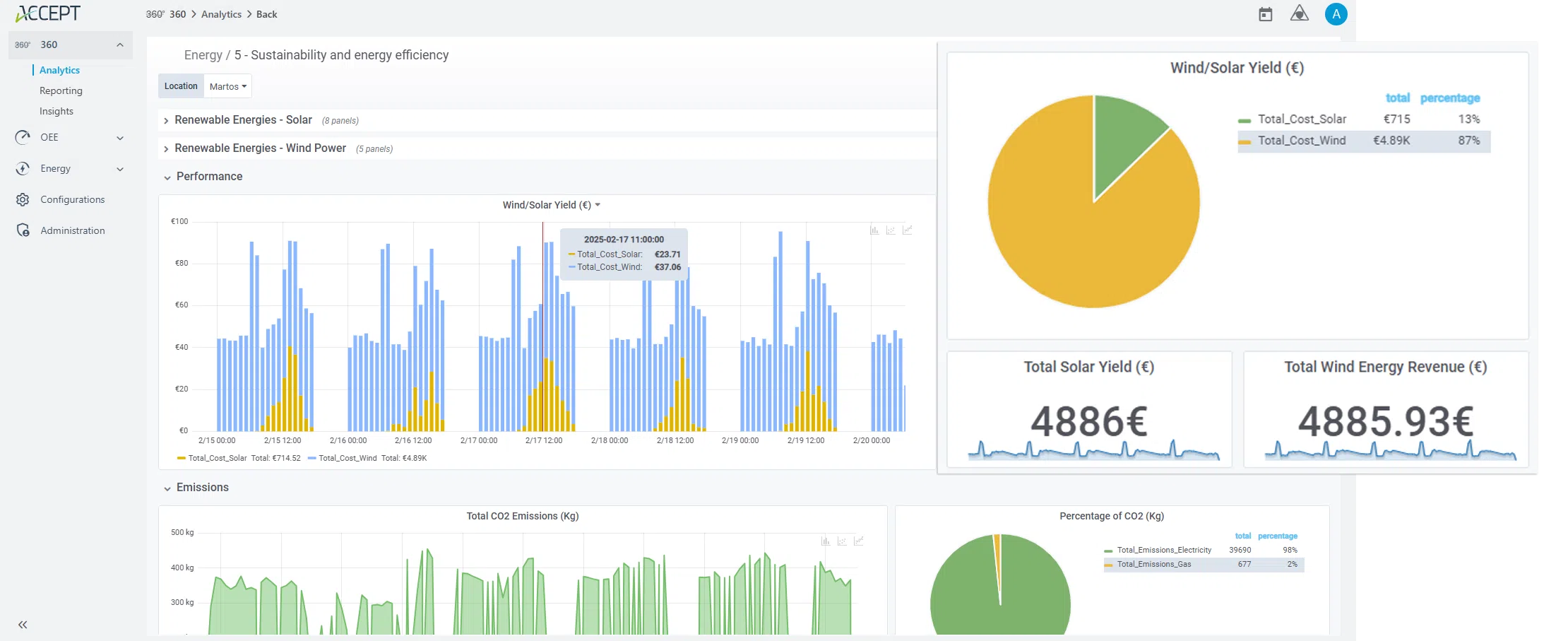Collapse the sidebar with double-chevron icon

pos(23,625)
